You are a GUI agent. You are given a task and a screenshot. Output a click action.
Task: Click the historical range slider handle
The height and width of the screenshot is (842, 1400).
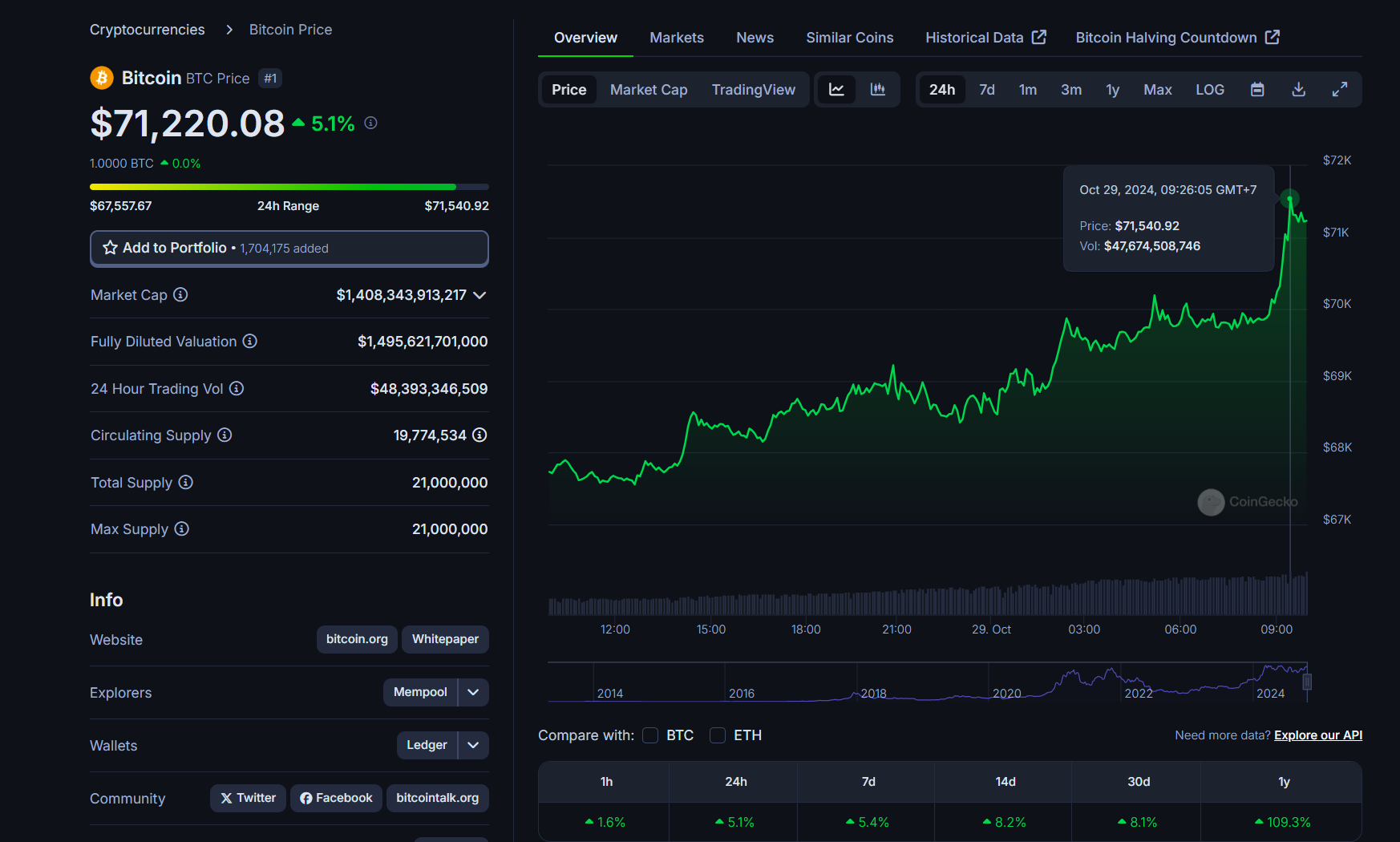pos(1307,682)
